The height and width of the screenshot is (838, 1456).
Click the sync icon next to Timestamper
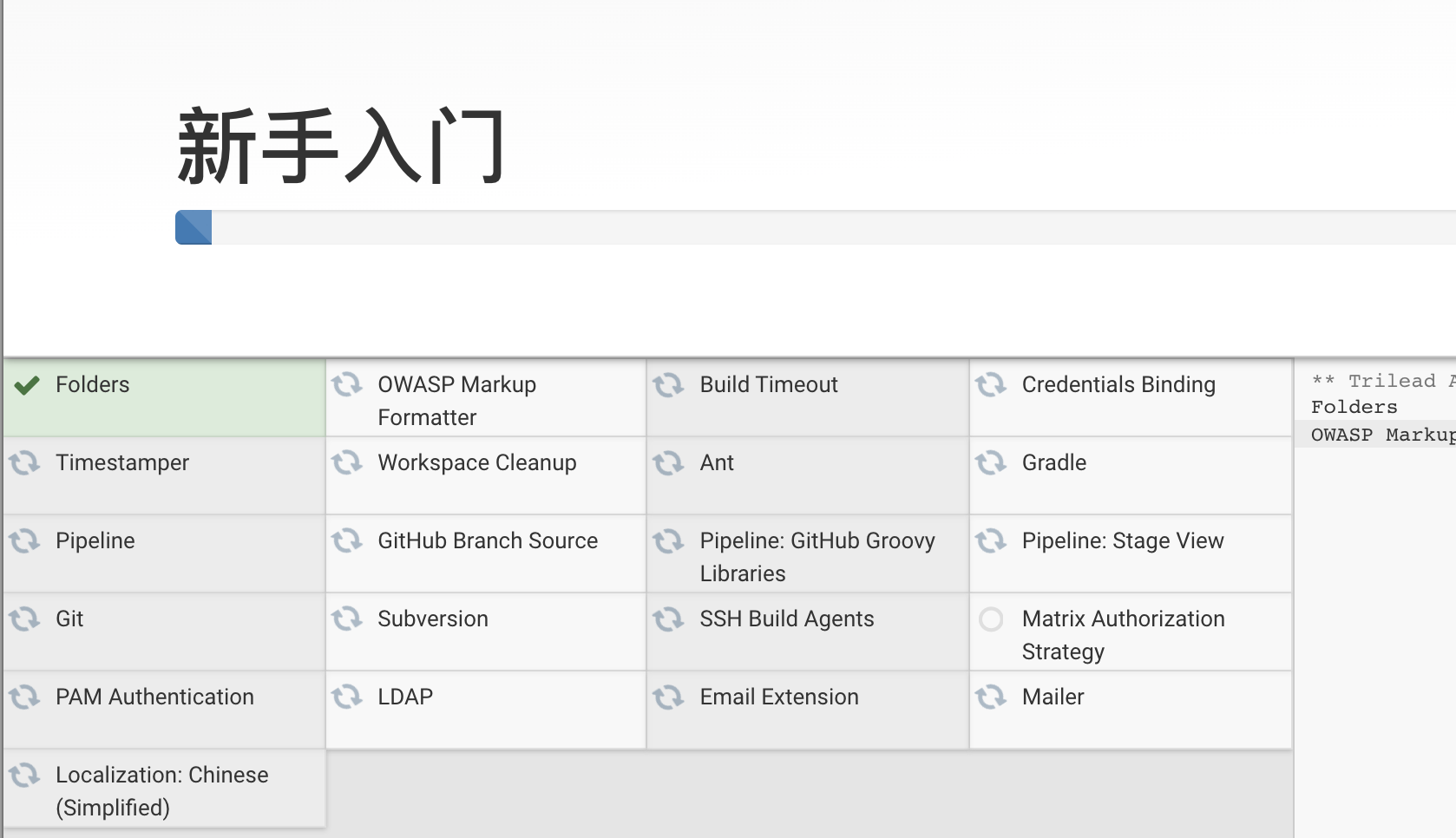pos(25,462)
